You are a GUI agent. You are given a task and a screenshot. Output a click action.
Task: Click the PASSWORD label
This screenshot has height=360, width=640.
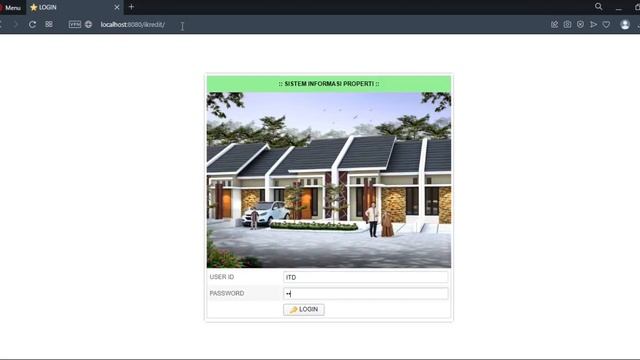point(227,293)
